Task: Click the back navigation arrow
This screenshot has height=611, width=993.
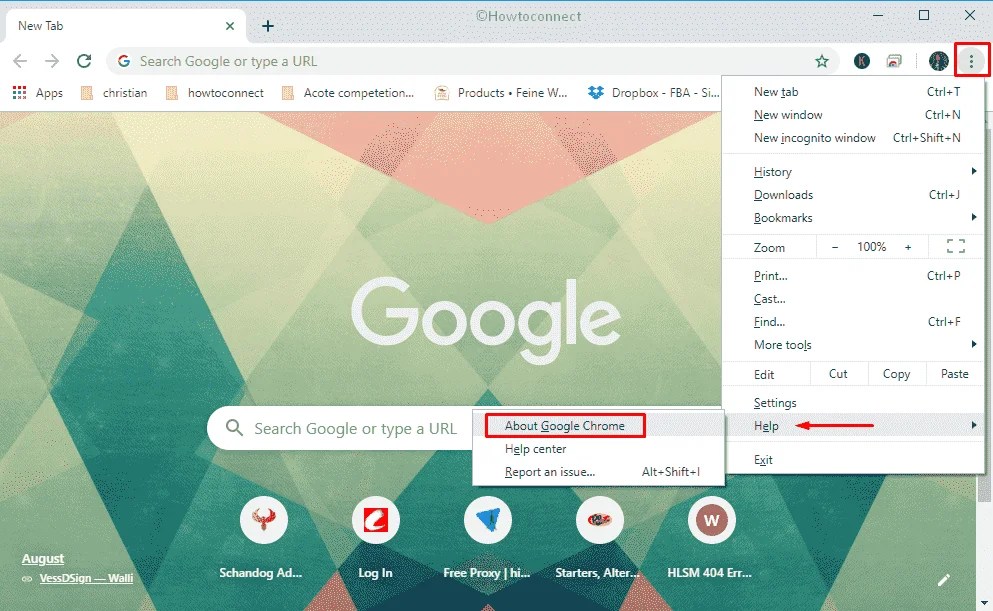Action: 20,61
